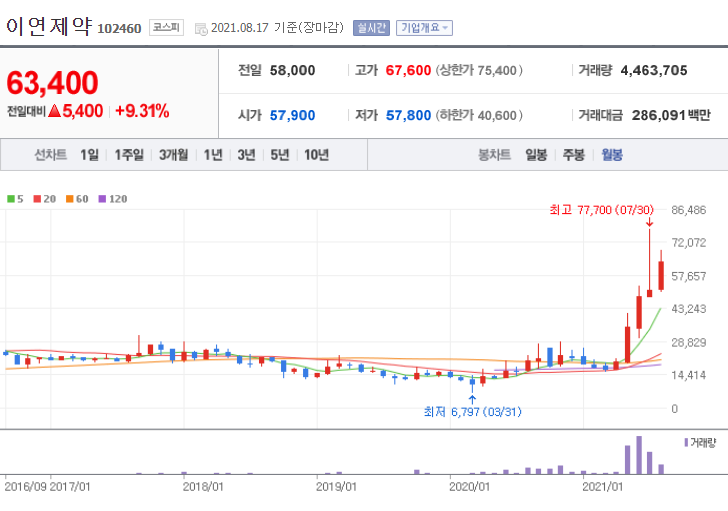Select the 1주일 line chart tab
This screenshot has height=511, width=728.
point(129,155)
